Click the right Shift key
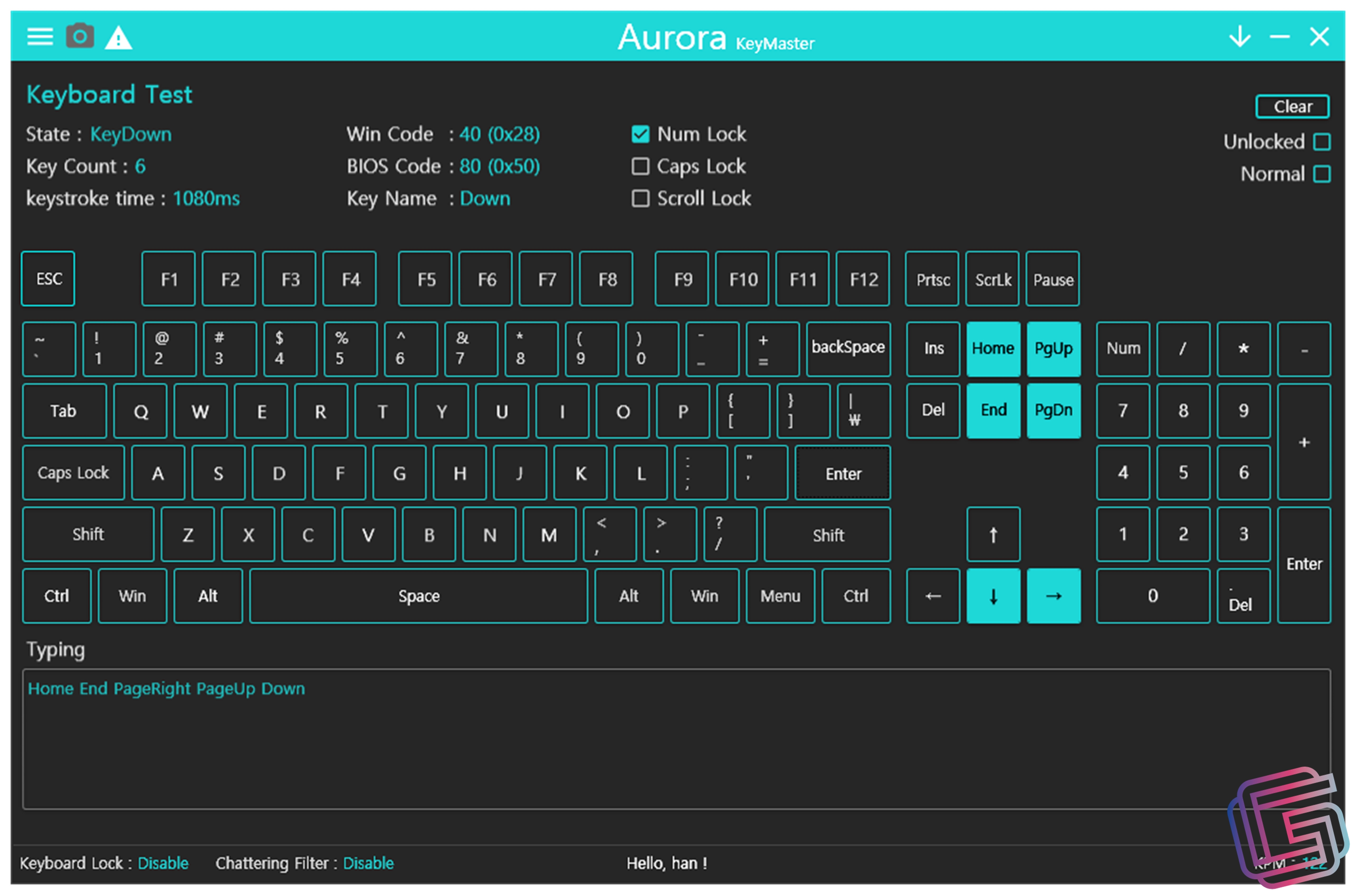 827,534
